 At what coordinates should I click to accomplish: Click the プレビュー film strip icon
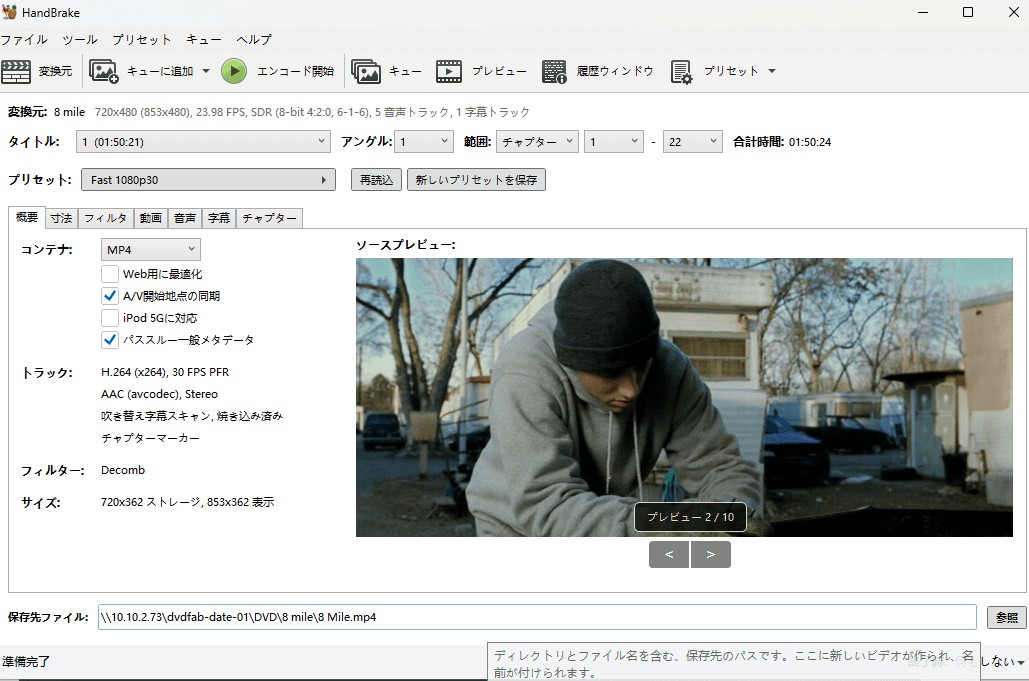pos(449,71)
